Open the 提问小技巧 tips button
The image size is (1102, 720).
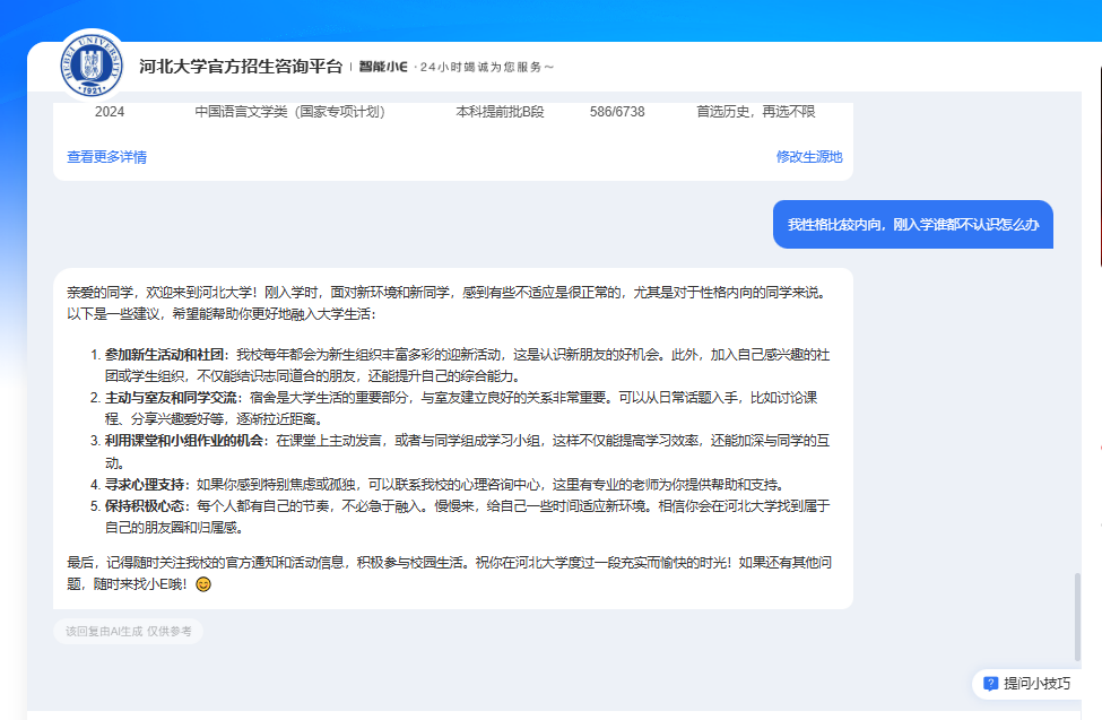point(1027,684)
